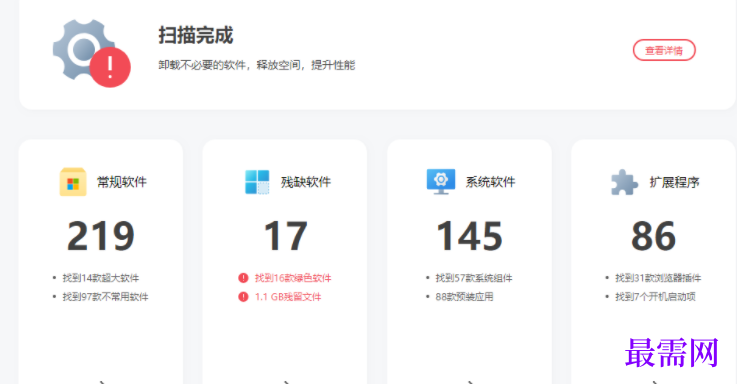The image size is (737, 384).
Task: Select 找到7个开机启动项 entry
Action: click(655, 297)
